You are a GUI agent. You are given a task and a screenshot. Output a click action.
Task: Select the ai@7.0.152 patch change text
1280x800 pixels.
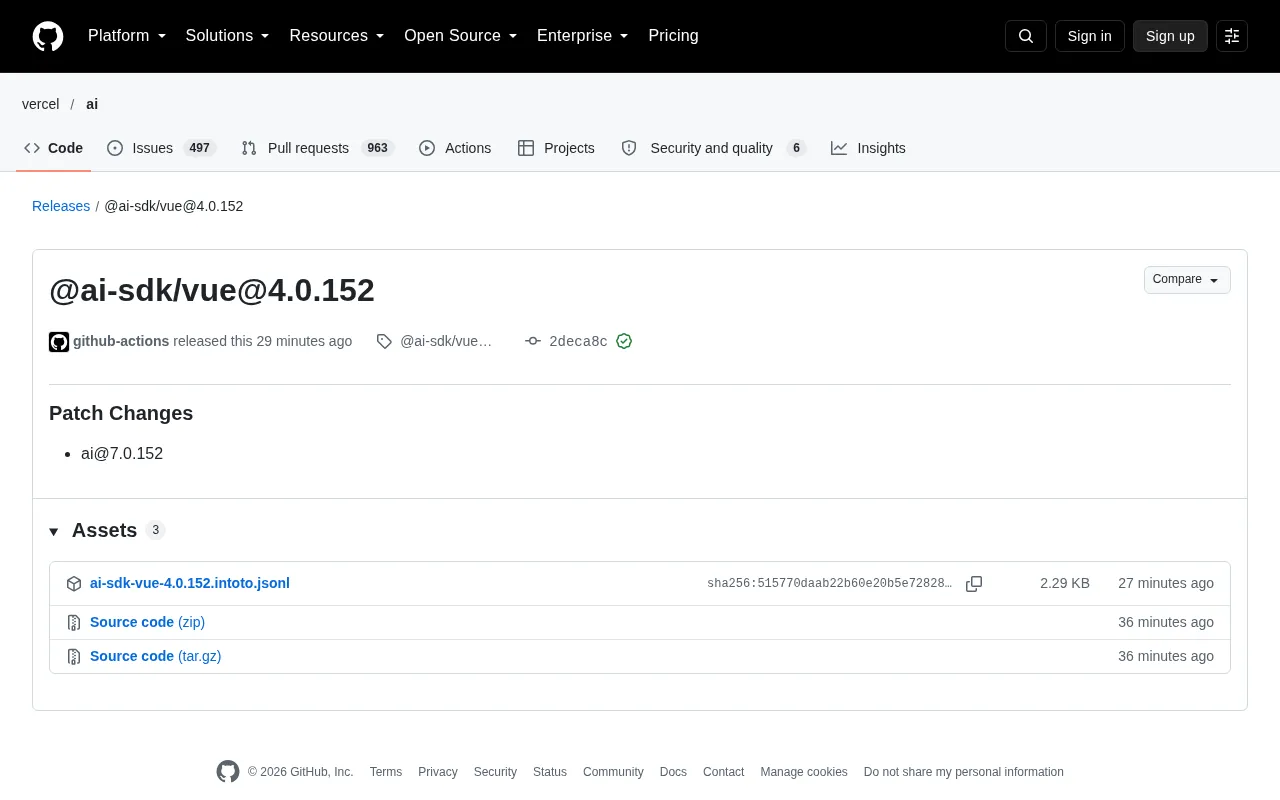point(122,454)
